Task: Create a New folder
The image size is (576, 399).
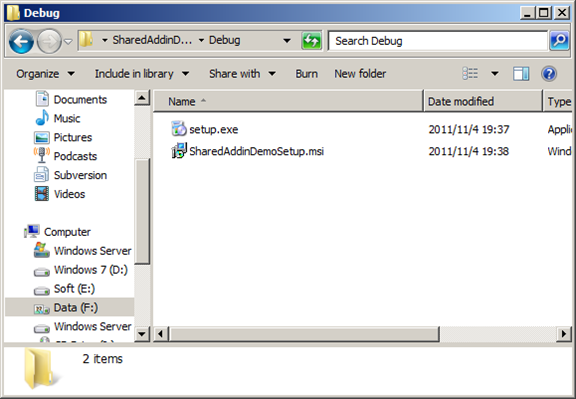Action: point(360,74)
